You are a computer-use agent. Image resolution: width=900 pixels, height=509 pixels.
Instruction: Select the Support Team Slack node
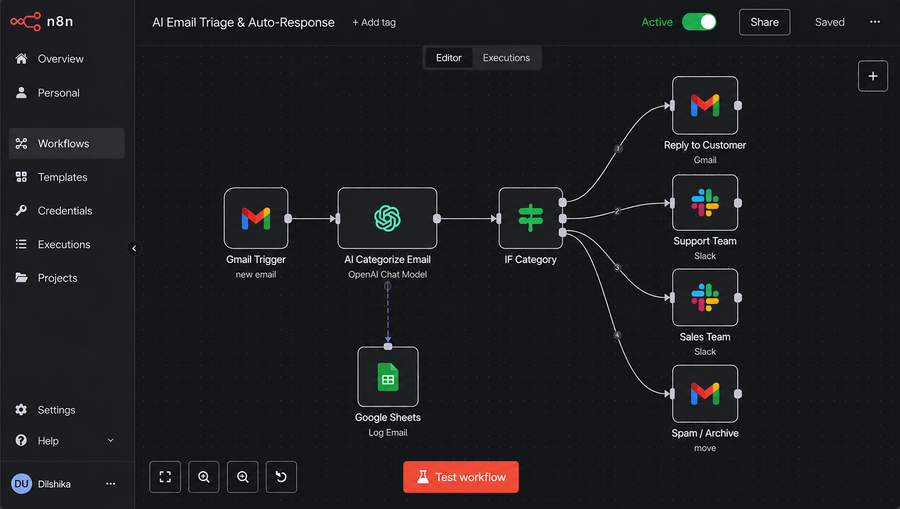tap(705, 203)
